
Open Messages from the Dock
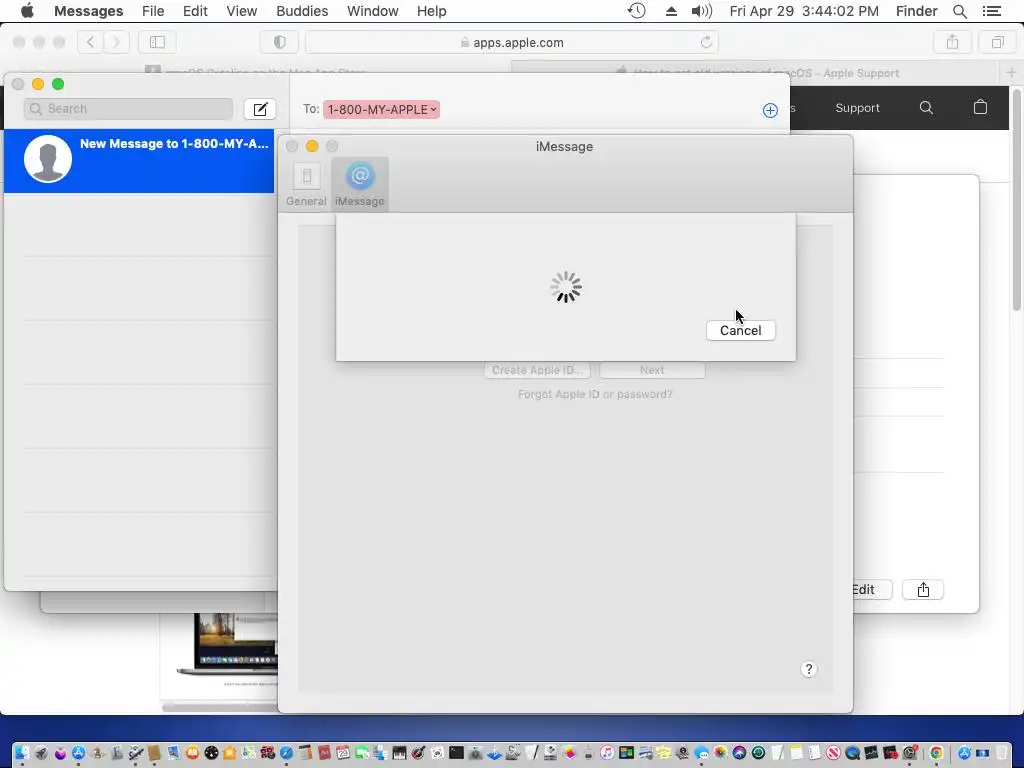[701, 753]
